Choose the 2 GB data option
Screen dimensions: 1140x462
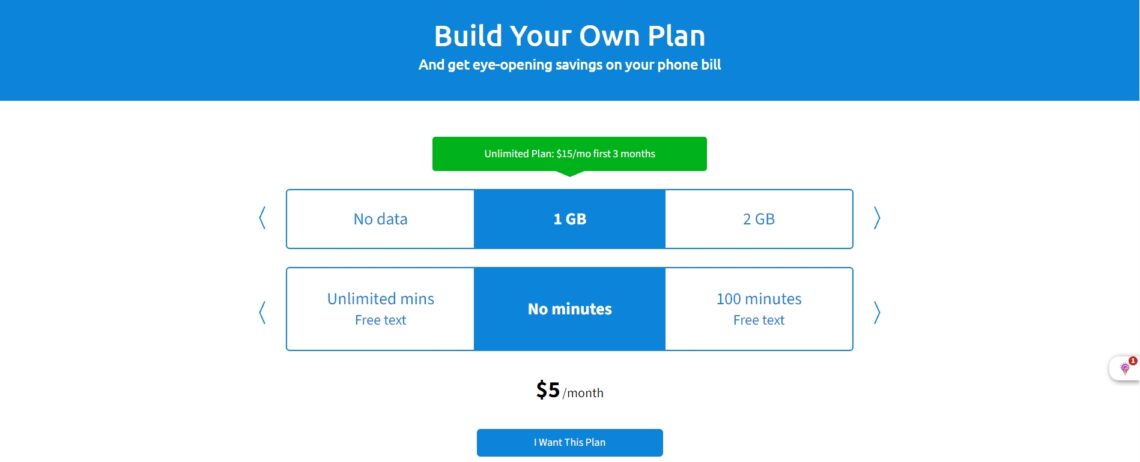[759, 219]
